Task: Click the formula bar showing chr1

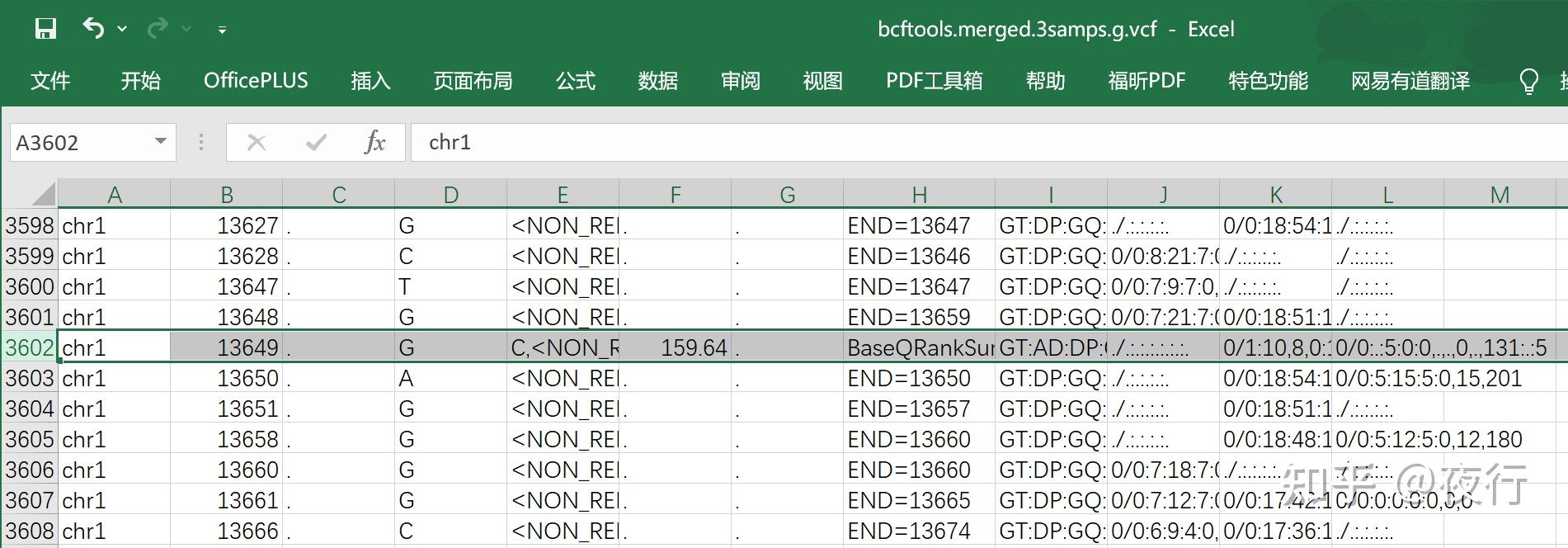Action: [825, 142]
